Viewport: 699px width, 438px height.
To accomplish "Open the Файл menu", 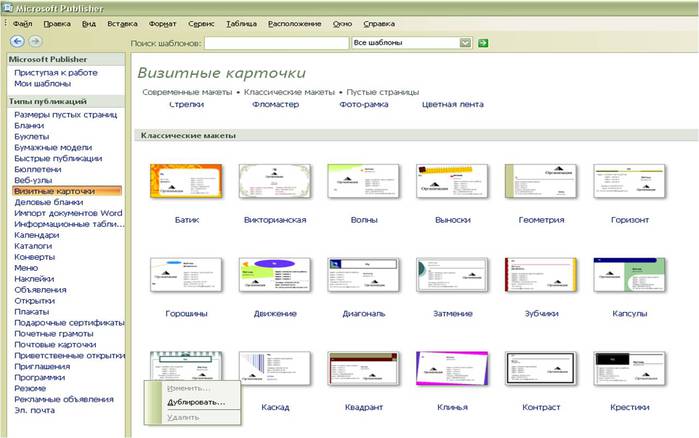I will pos(22,24).
